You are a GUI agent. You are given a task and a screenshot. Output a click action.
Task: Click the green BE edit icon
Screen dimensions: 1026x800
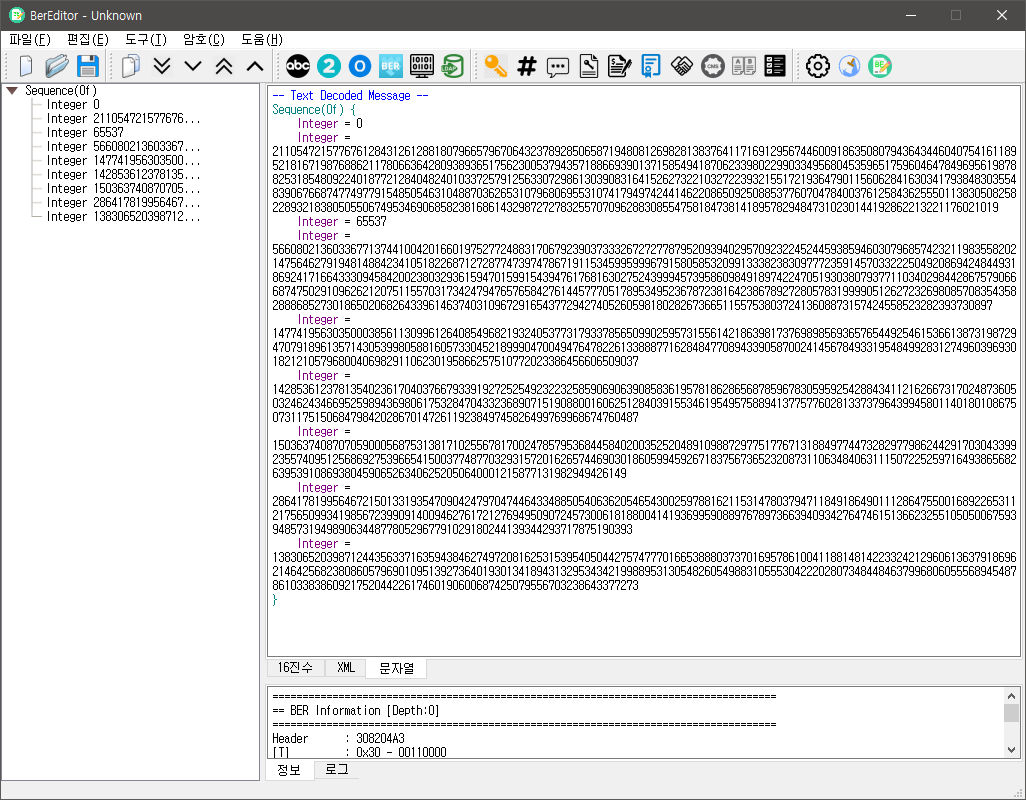(x=880, y=66)
